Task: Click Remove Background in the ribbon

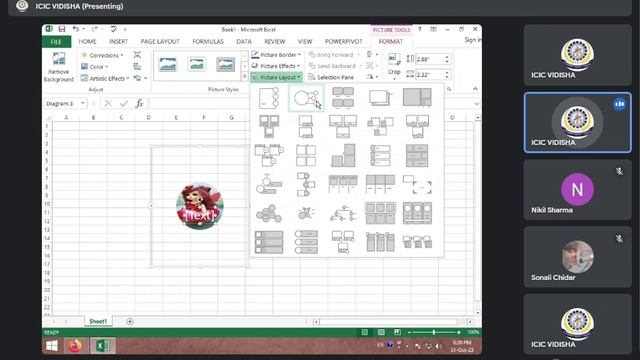Action: [x=59, y=67]
